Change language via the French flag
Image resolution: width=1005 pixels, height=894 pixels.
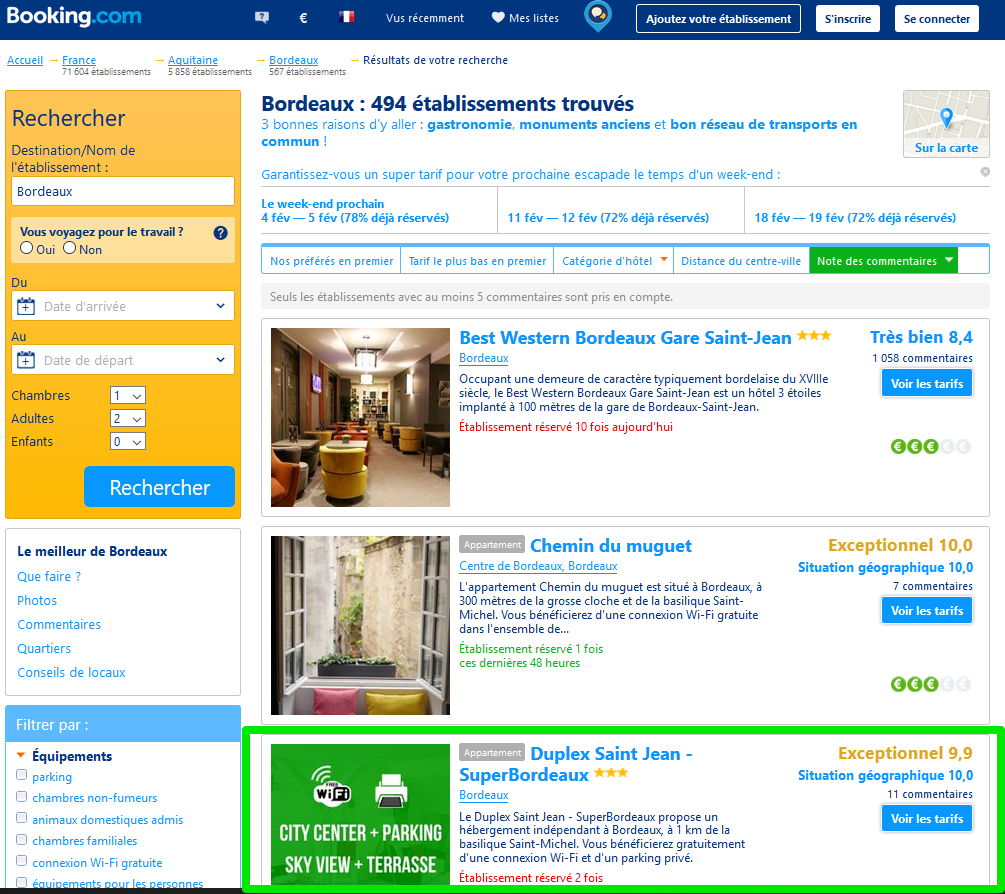pyautogui.click(x=346, y=17)
